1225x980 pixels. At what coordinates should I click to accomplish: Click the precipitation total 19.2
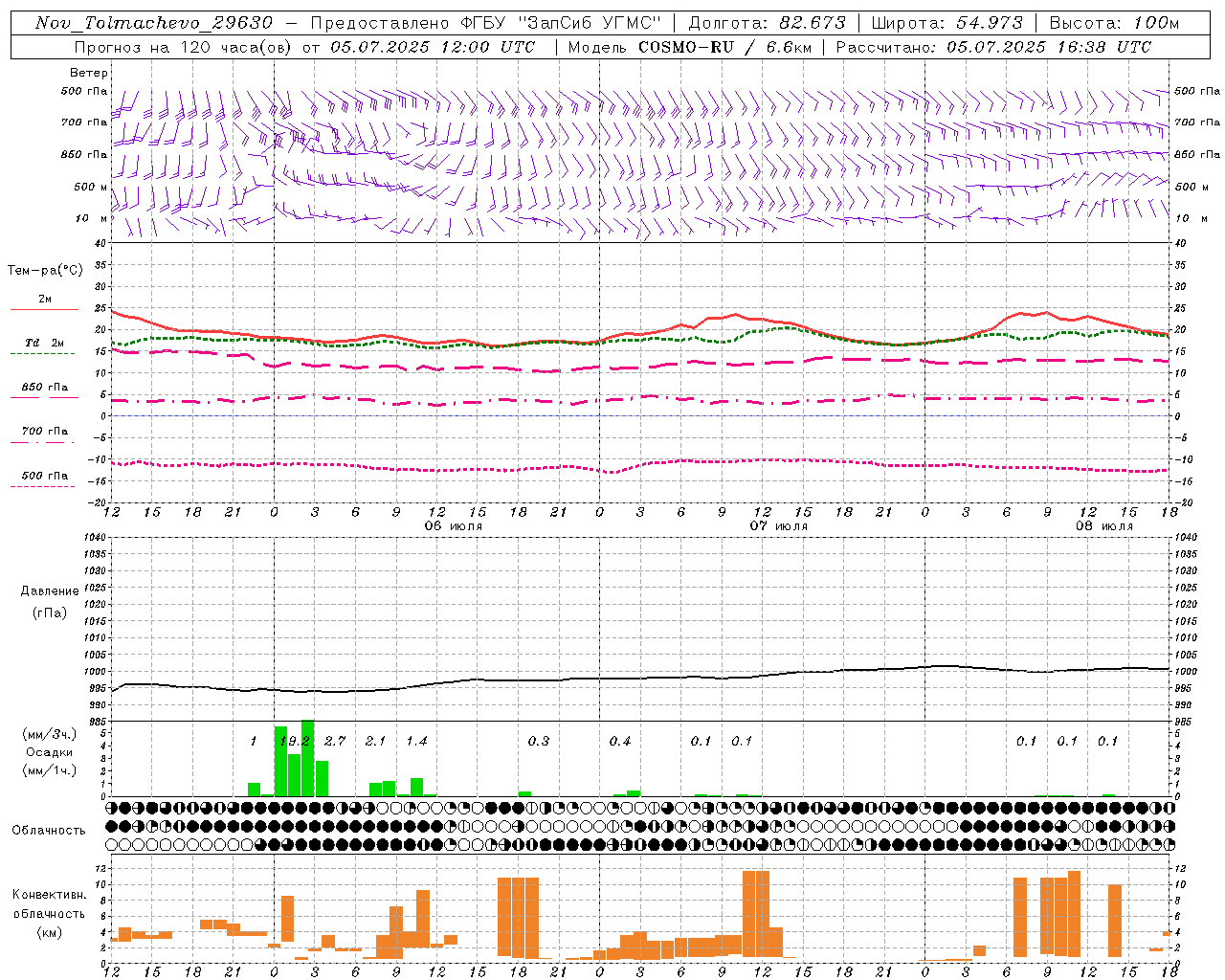[x=293, y=742]
